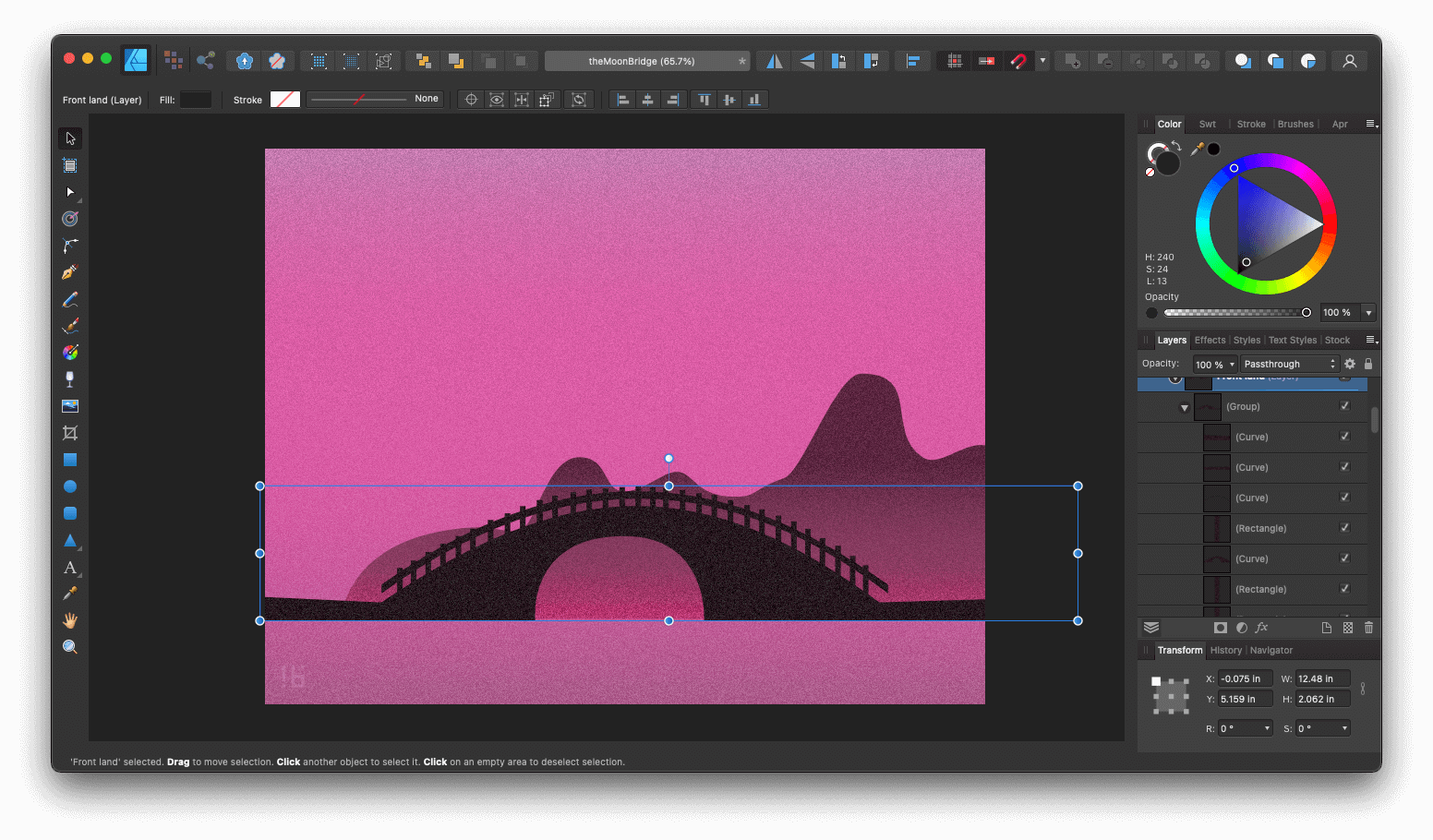Delete selected layer via trash icon
This screenshot has width=1433, height=840.
[x=1368, y=627]
